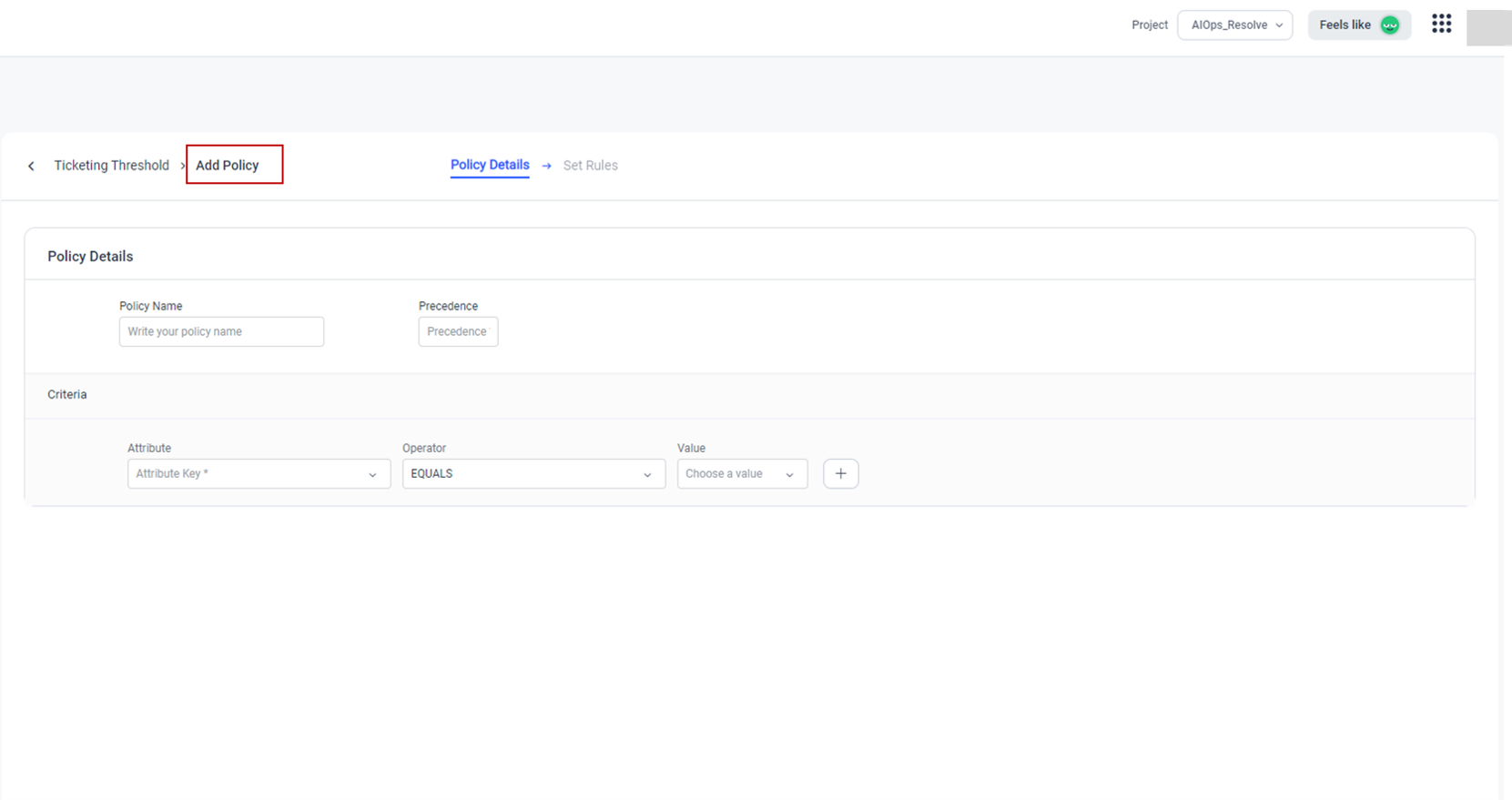The height and width of the screenshot is (800, 1512).
Task: Click the Criteria section header
Action: pos(67,395)
